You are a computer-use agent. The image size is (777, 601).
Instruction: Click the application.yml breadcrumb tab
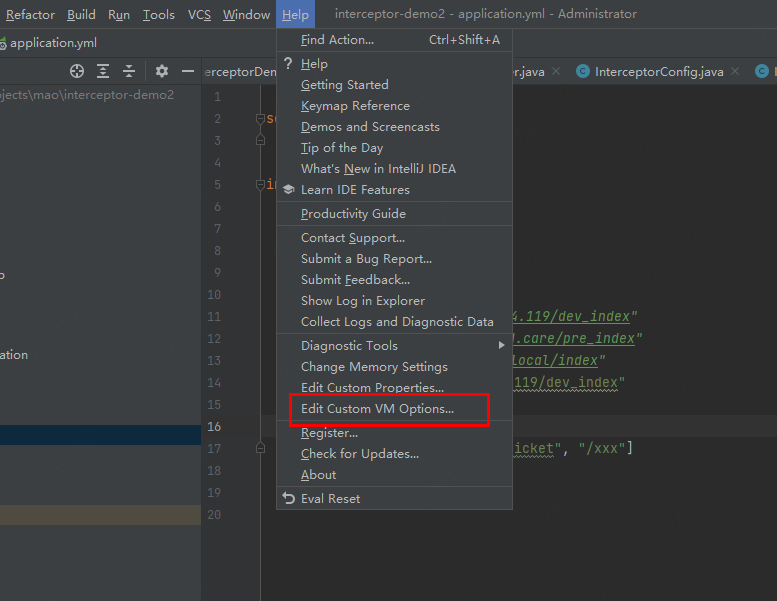(53, 43)
